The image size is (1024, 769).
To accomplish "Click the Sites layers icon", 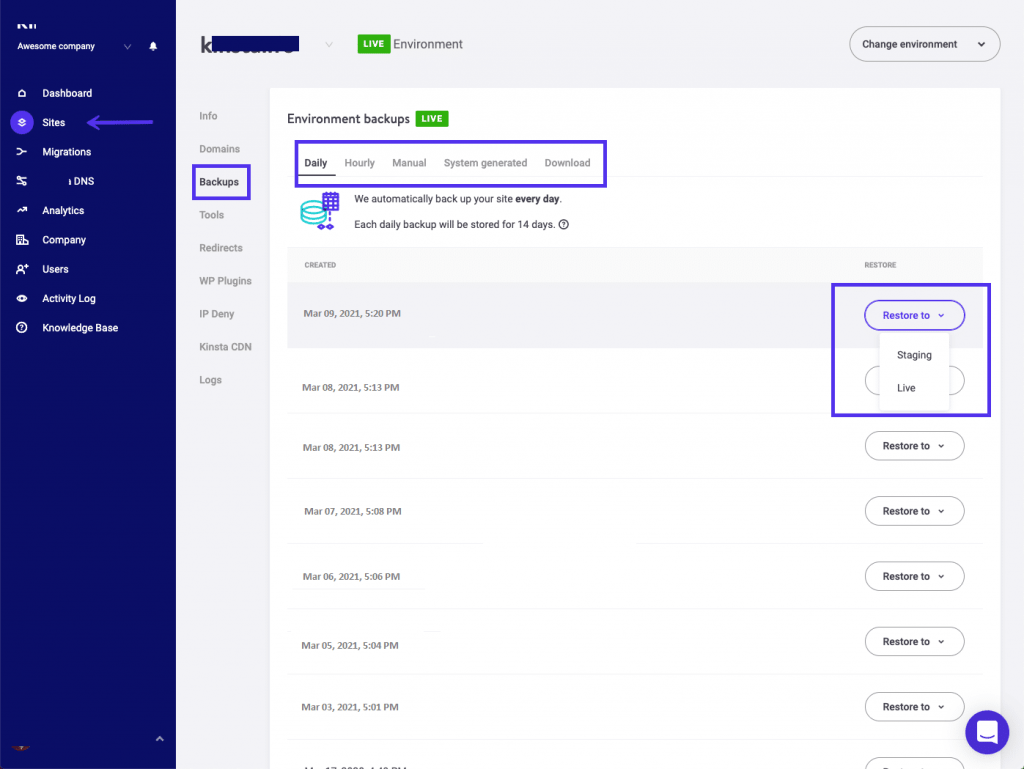I will point(22,123).
